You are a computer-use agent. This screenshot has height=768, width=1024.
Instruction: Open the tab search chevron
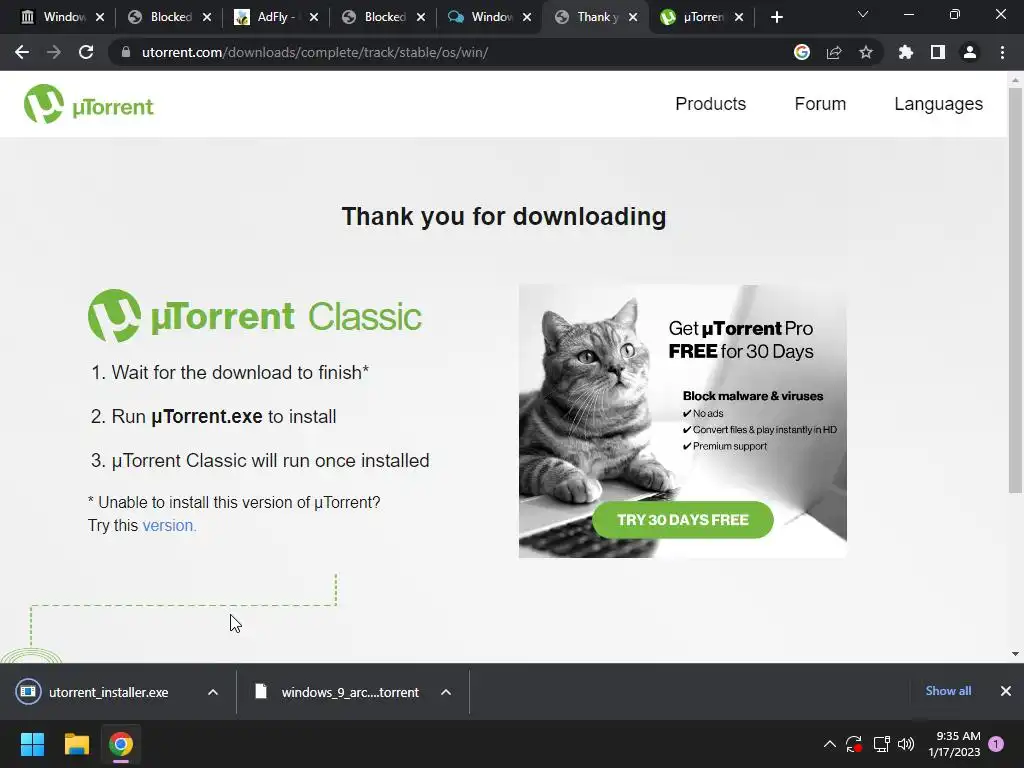coord(863,14)
